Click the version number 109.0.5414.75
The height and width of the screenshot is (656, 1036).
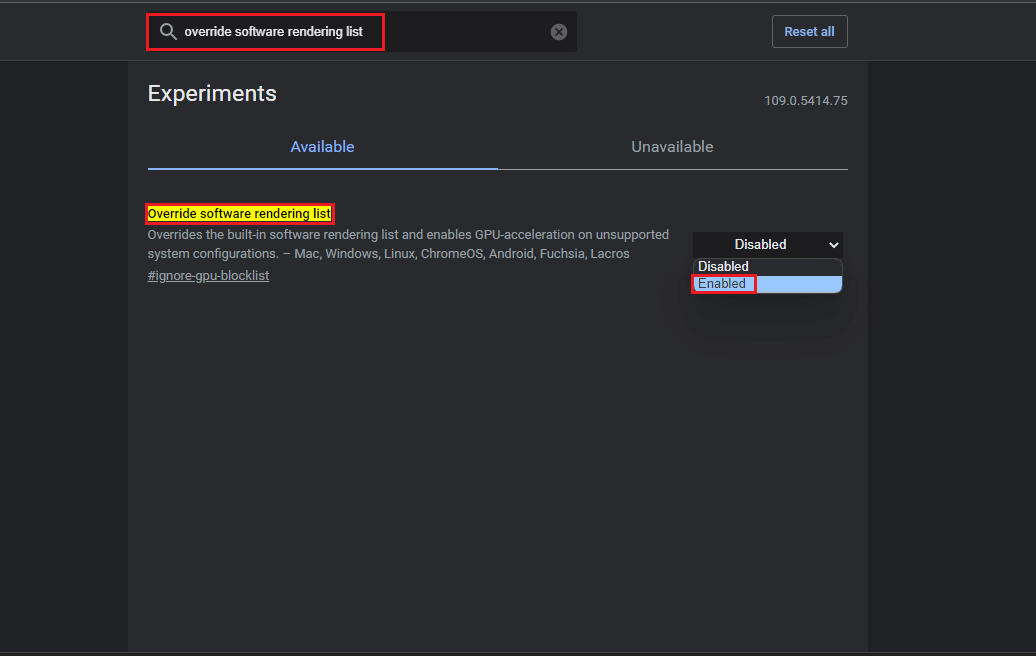805,100
